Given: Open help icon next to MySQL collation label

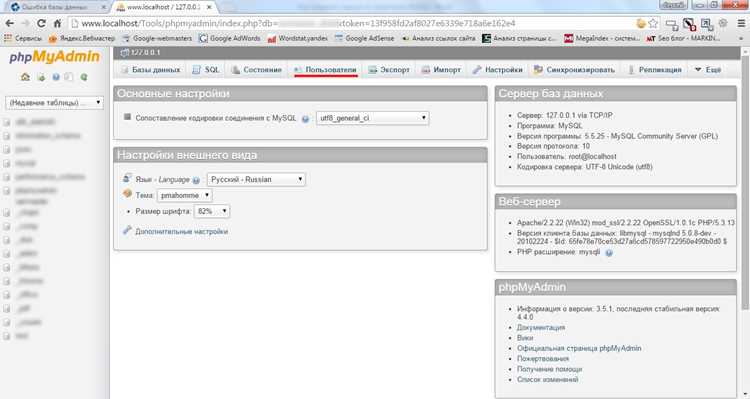Looking at the screenshot, I should (305, 119).
